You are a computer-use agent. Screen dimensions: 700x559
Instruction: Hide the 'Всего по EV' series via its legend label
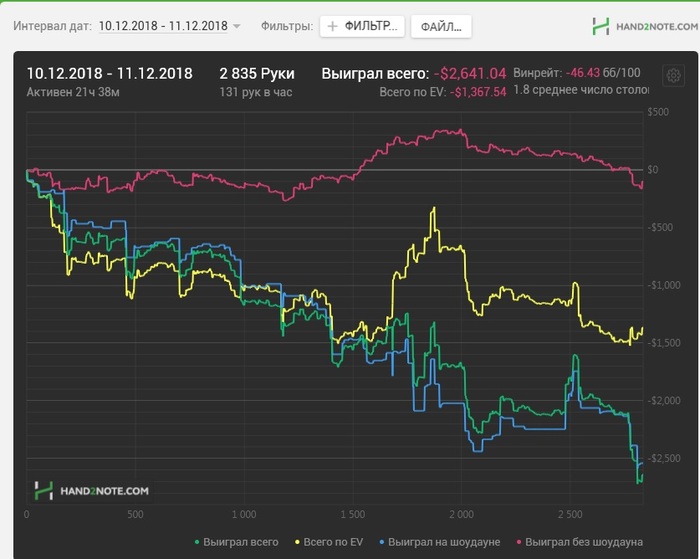pos(335,542)
